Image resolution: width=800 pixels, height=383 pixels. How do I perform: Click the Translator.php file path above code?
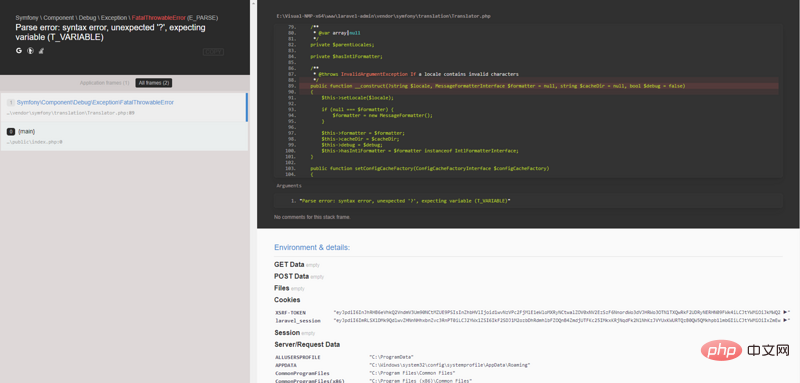click(383, 16)
